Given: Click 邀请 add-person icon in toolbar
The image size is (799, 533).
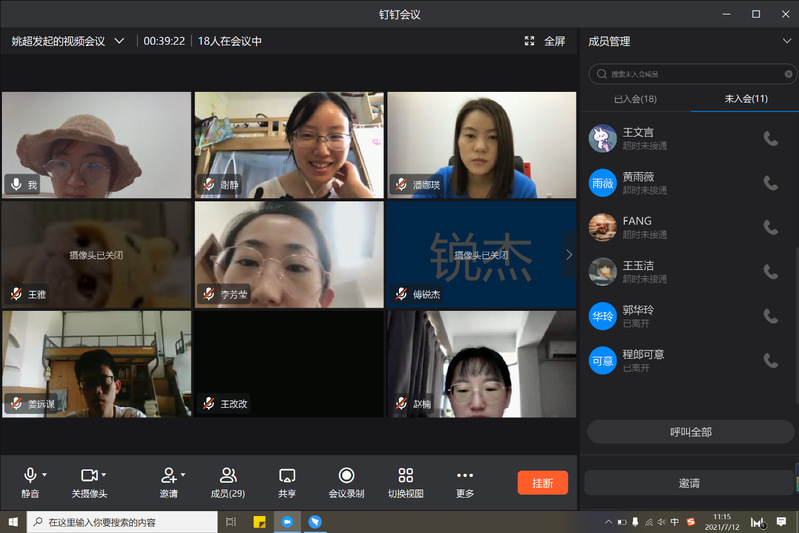Looking at the screenshot, I should 168,476.
